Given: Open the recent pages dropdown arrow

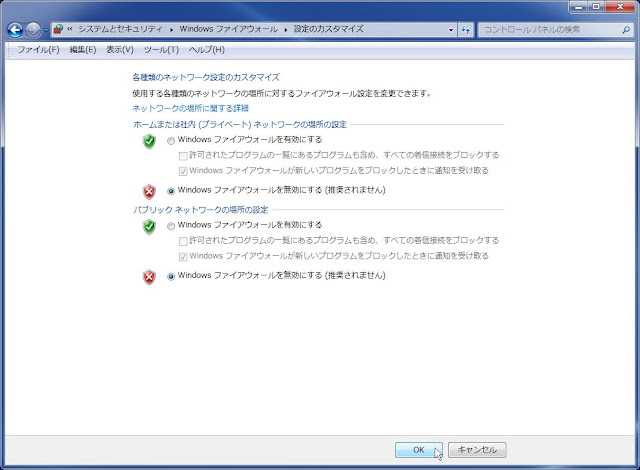Looking at the screenshot, I should pos(46,30).
